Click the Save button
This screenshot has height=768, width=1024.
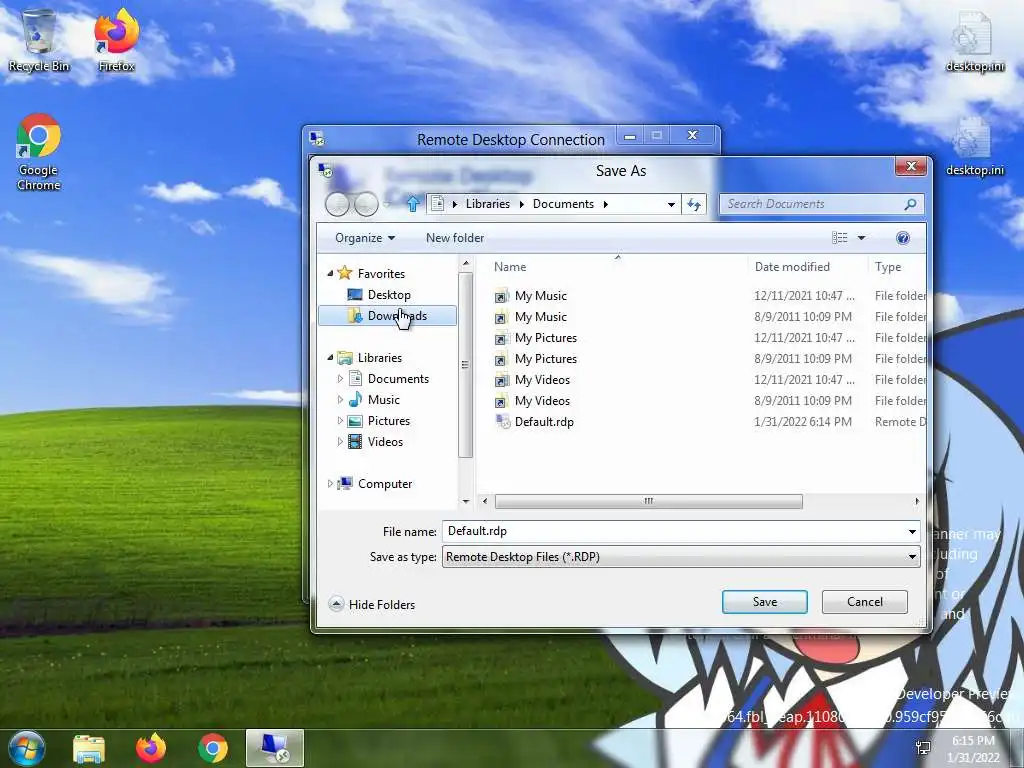coord(765,601)
